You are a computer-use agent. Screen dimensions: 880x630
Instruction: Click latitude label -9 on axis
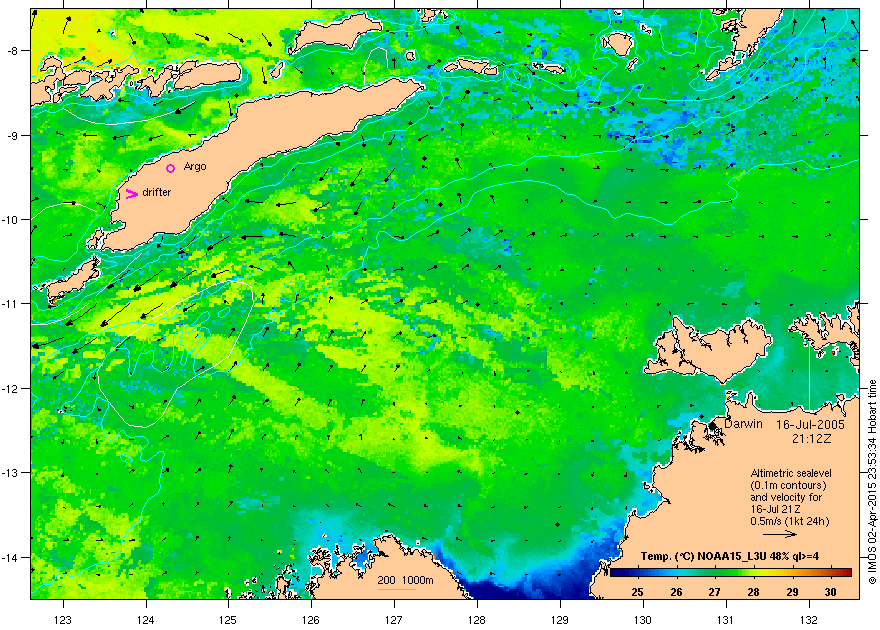pyautogui.click(x=12, y=135)
